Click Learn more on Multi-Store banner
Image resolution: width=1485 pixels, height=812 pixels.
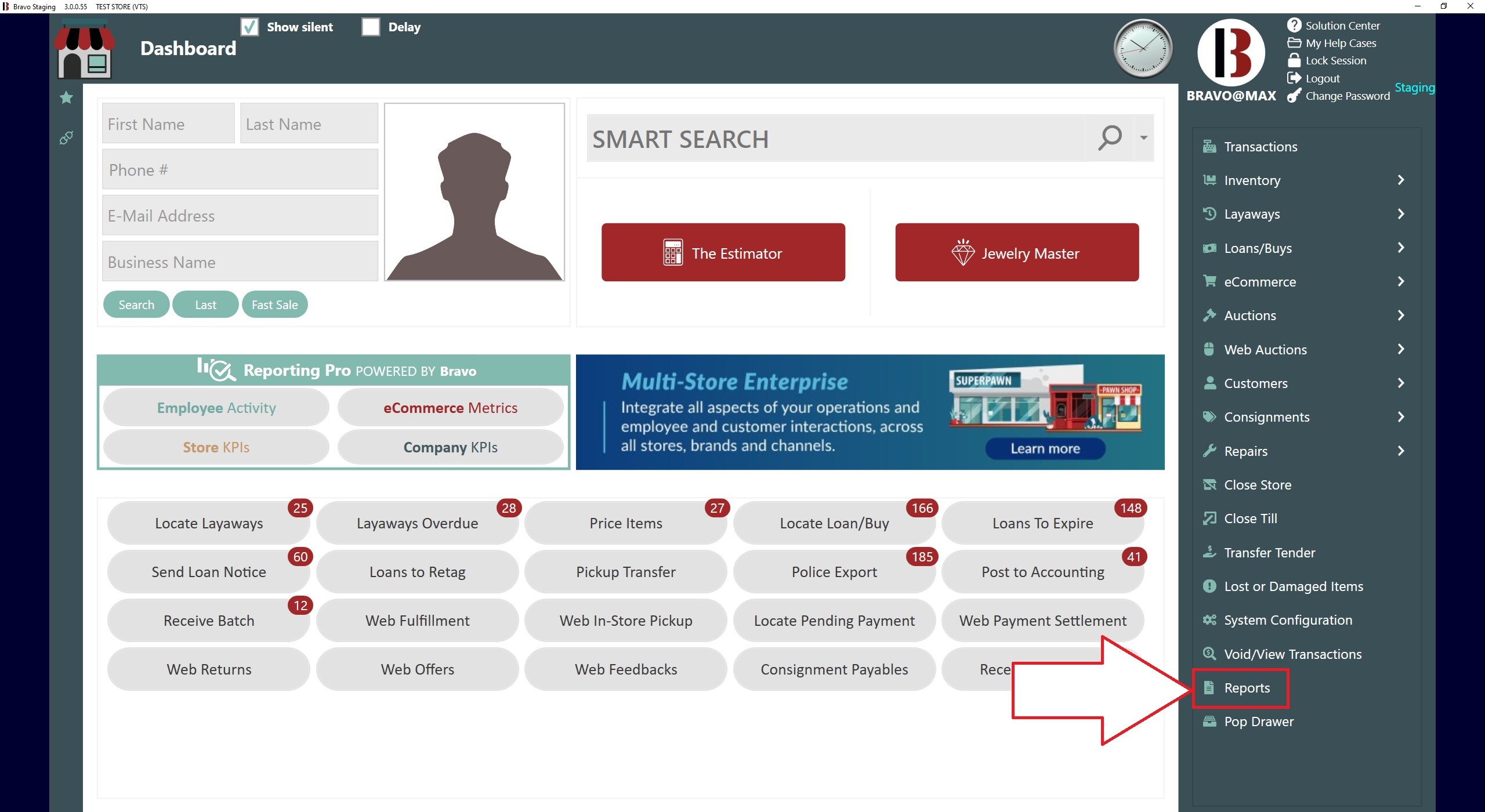1045,448
